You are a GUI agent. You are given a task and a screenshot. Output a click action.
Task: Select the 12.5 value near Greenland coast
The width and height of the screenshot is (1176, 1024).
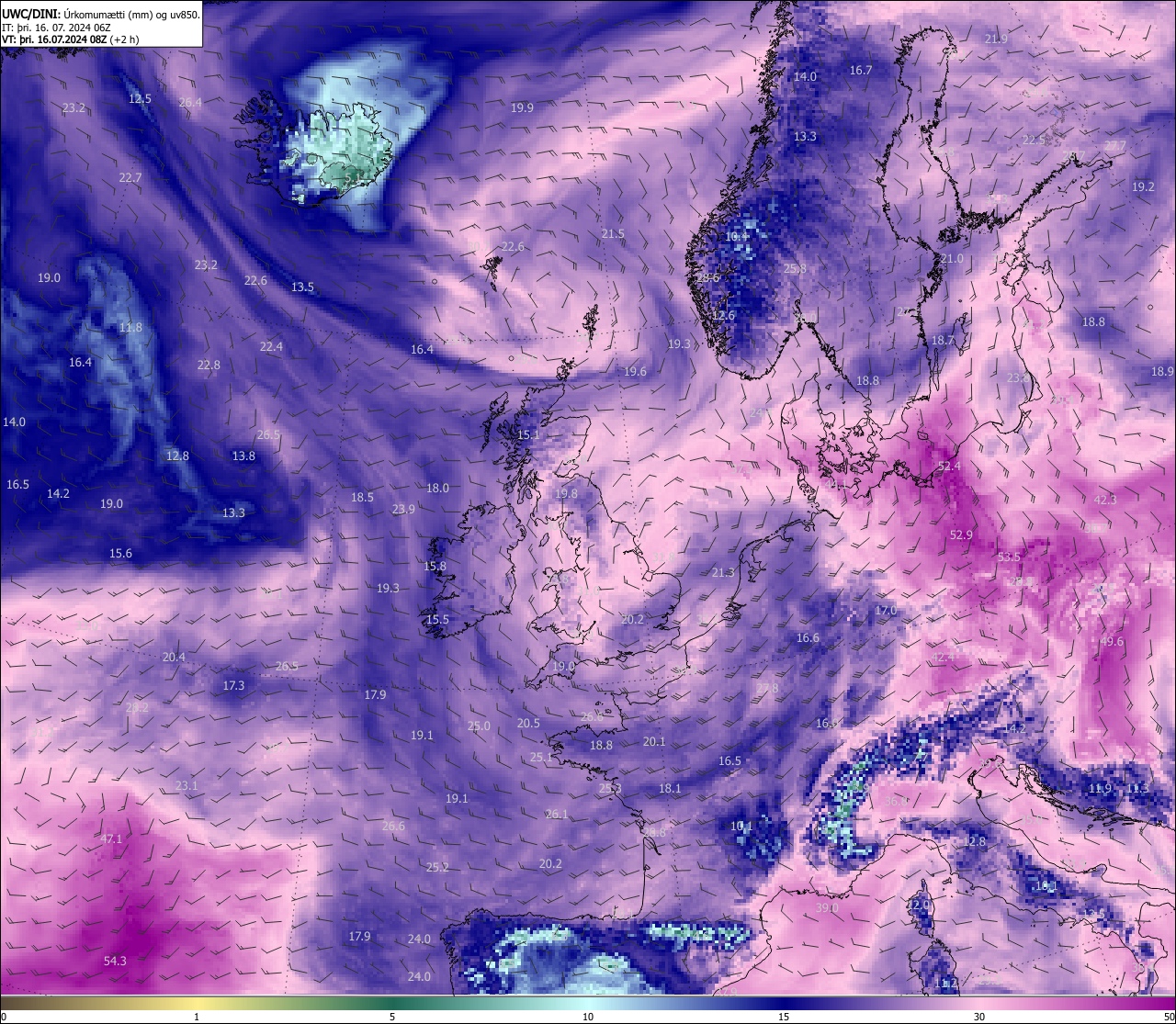point(141,98)
